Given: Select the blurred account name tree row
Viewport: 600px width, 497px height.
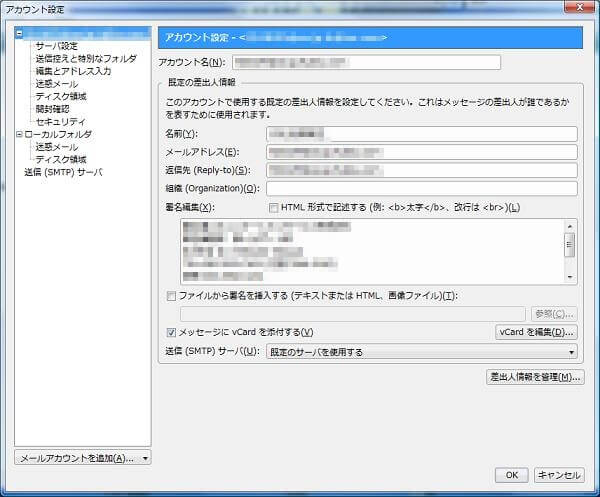Looking at the screenshot, I should pos(87,34).
